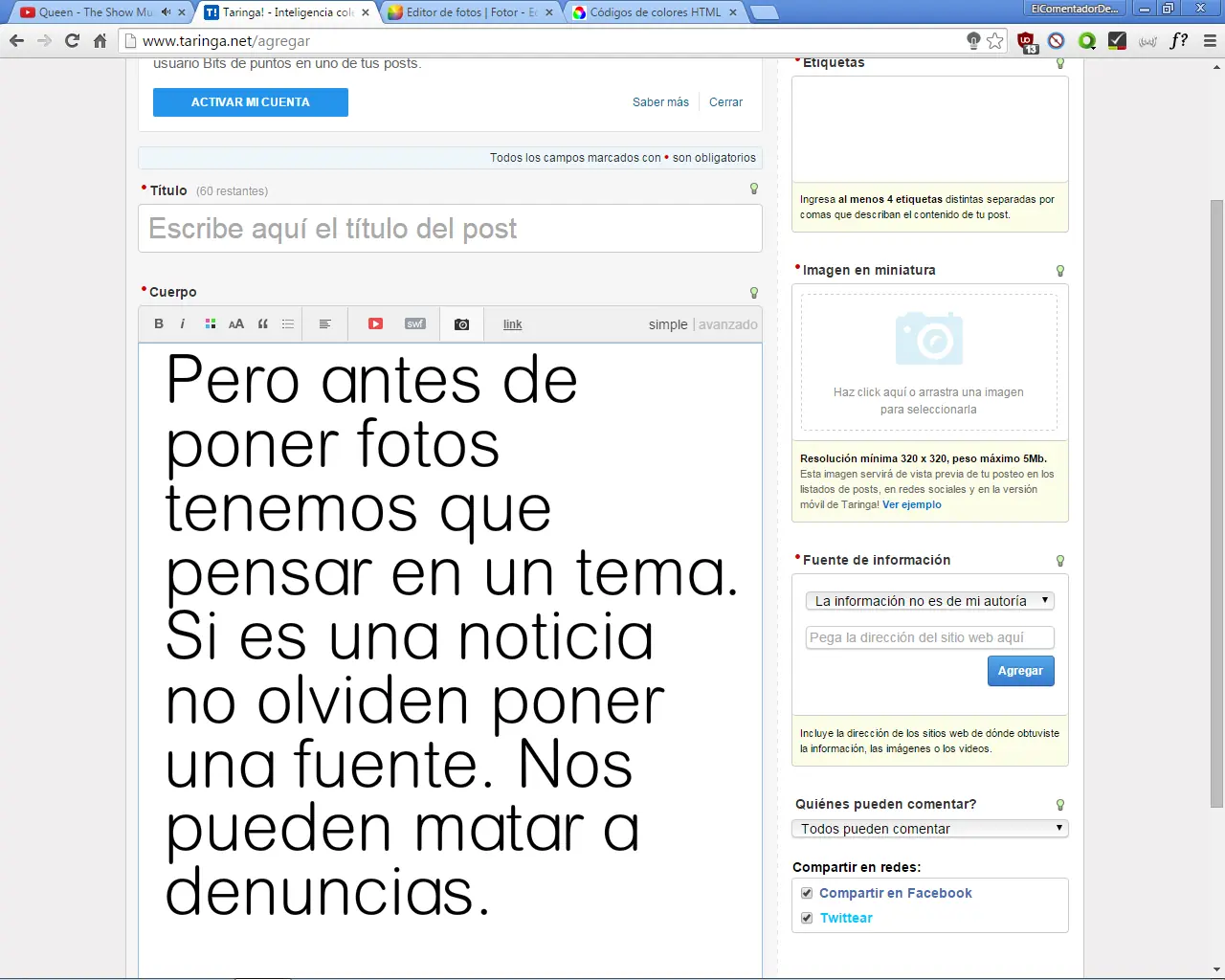Image resolution: width=1225 pixels, height=980 pixels.
Task: Show the help bulb for Imagen en miniatura
Action: click(x=1060, y=271)
